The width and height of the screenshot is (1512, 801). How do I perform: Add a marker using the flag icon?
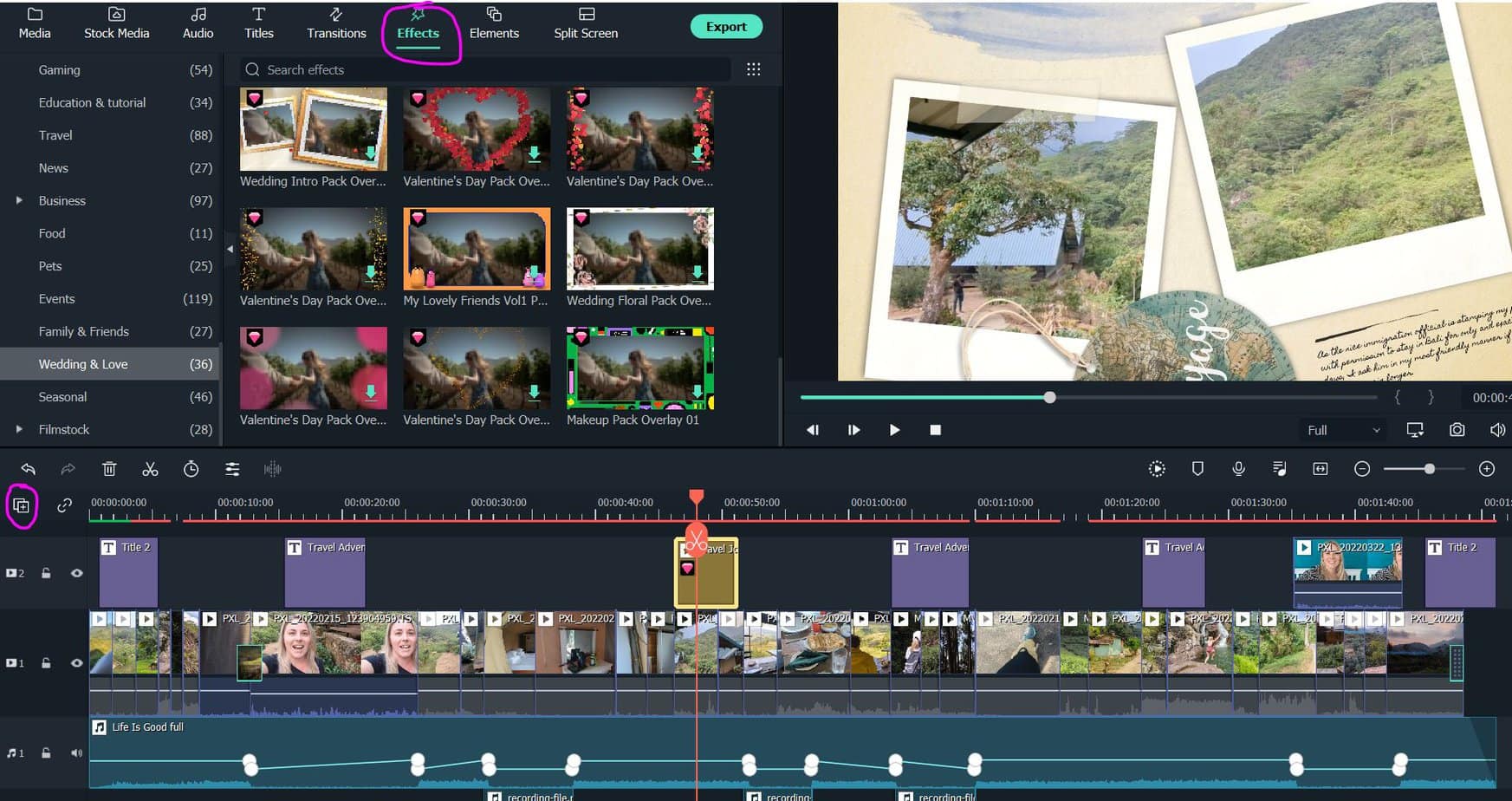point(1197,468)
